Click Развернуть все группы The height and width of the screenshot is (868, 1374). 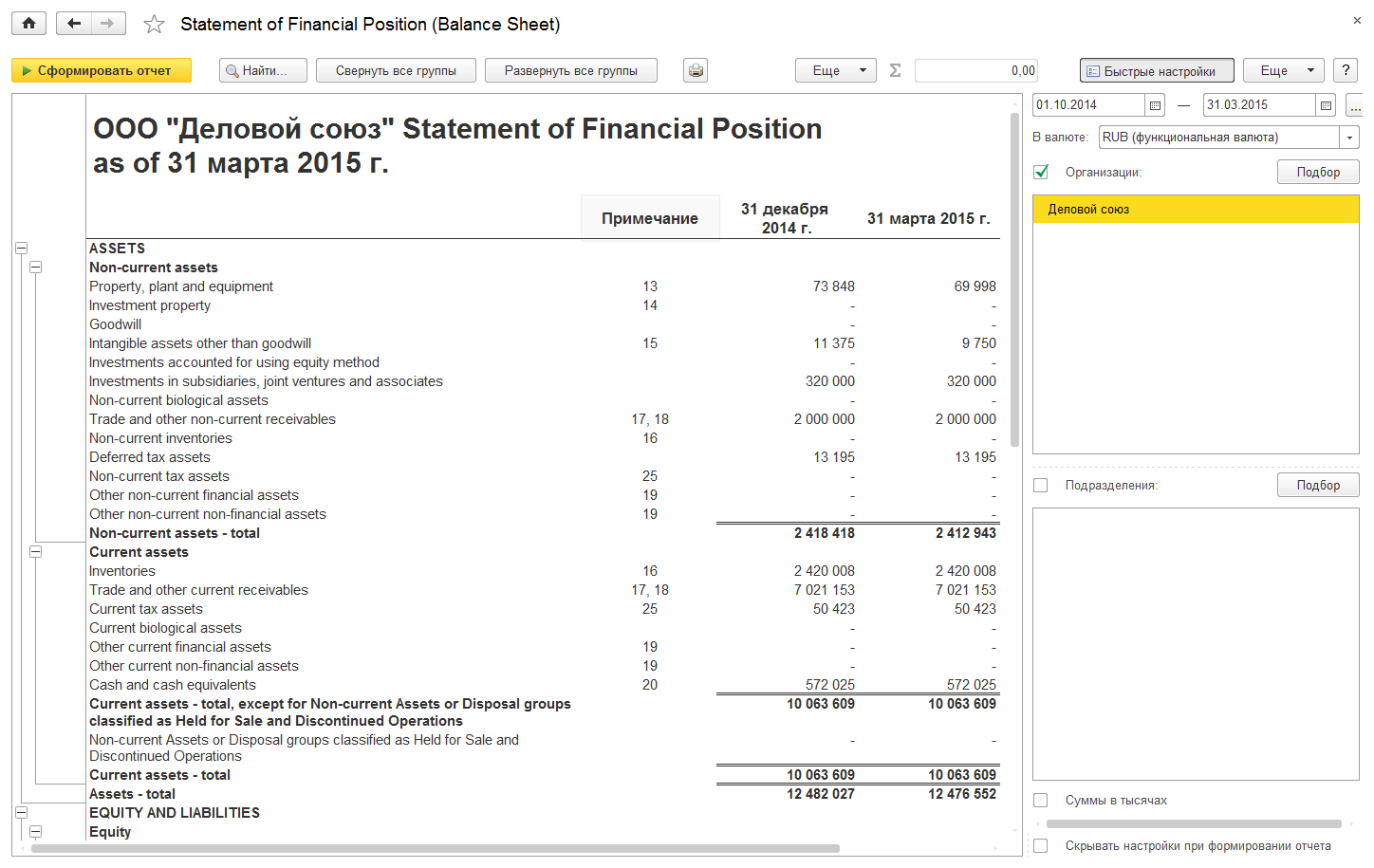[x=571, y=70]
